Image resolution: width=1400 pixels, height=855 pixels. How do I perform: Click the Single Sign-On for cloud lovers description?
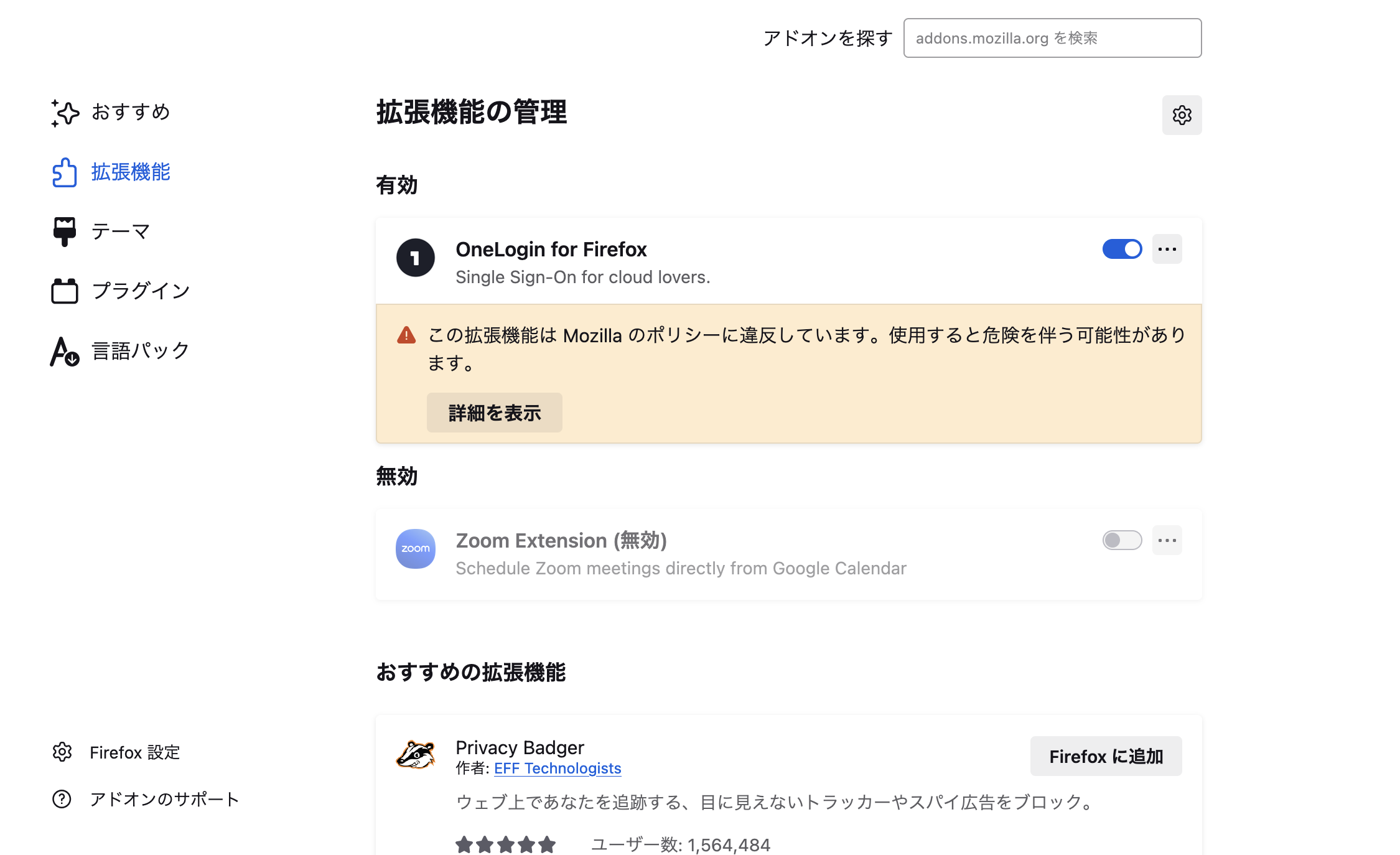(x=582, y=277)
